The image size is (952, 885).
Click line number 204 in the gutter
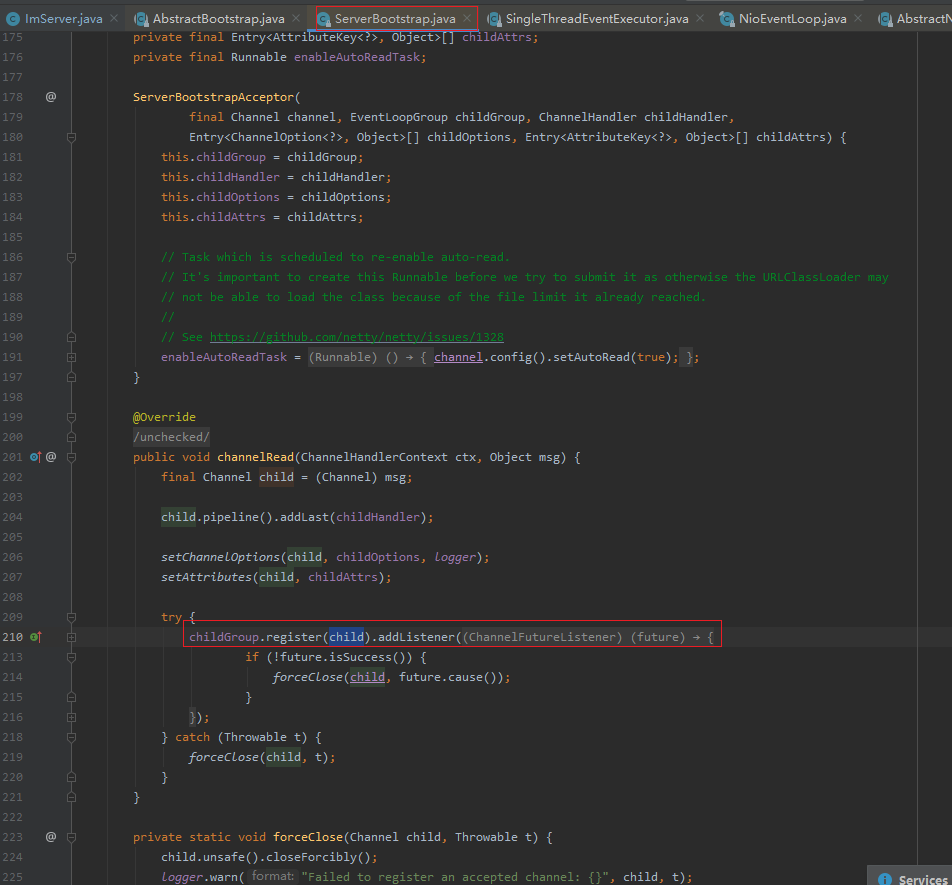point(12,517)
